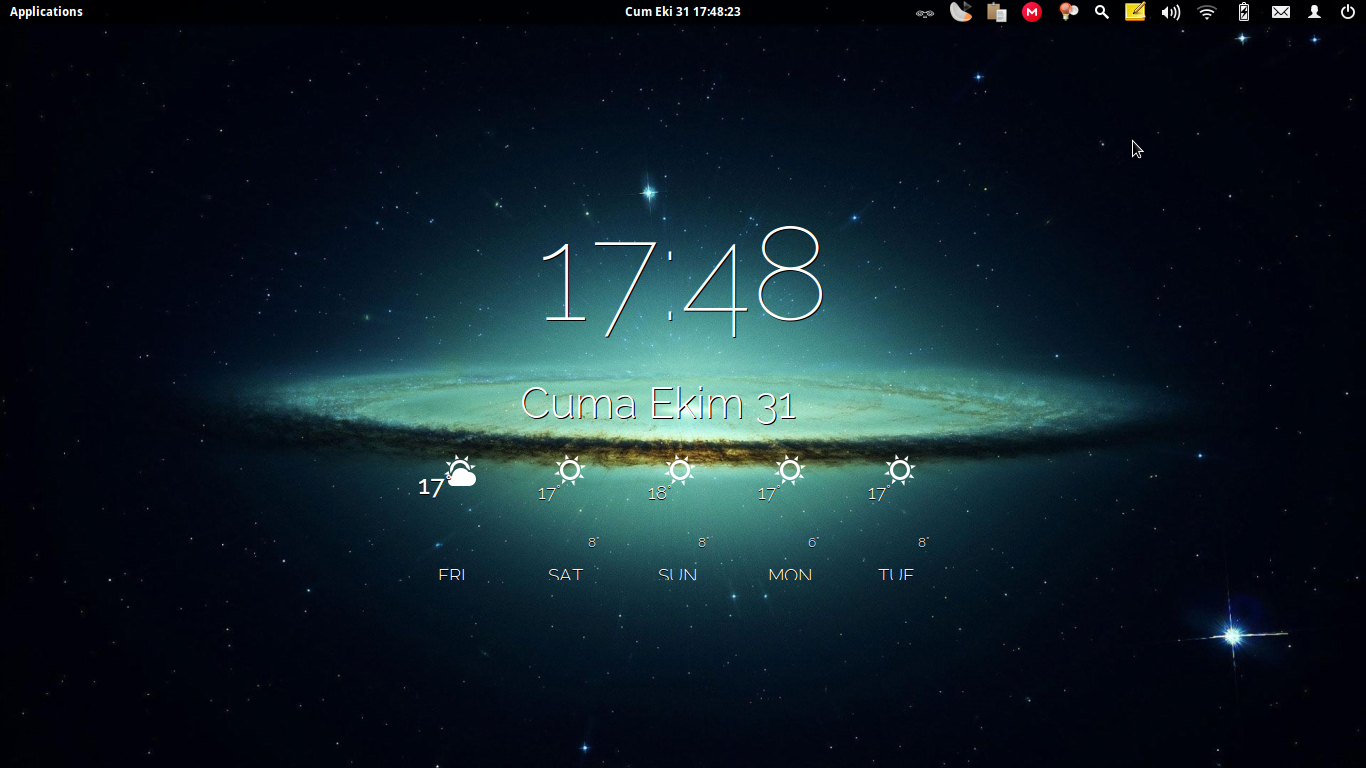The height and width of the screenshot is (768, 1366).
Task: Open the battery power indicator
Action: coord(1244,12)
